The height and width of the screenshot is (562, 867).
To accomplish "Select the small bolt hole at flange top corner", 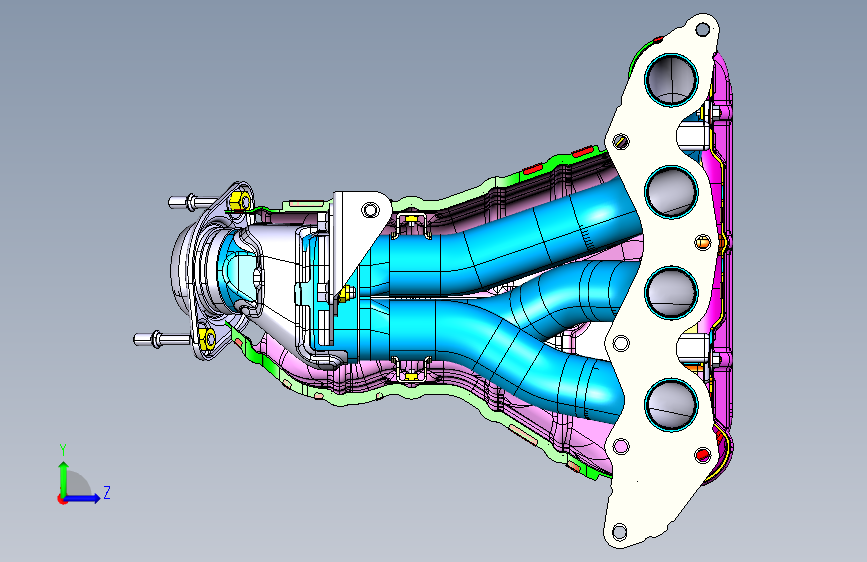I will coord(702,28).
